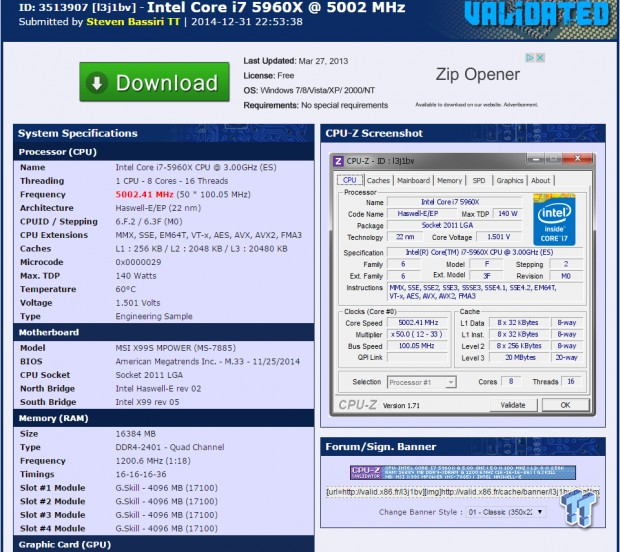Image resolution: width=620 pixels, height=552 pixels.
Task: Click the red 5002.41 MHz frequency value
Action: [x=144, y=195]
